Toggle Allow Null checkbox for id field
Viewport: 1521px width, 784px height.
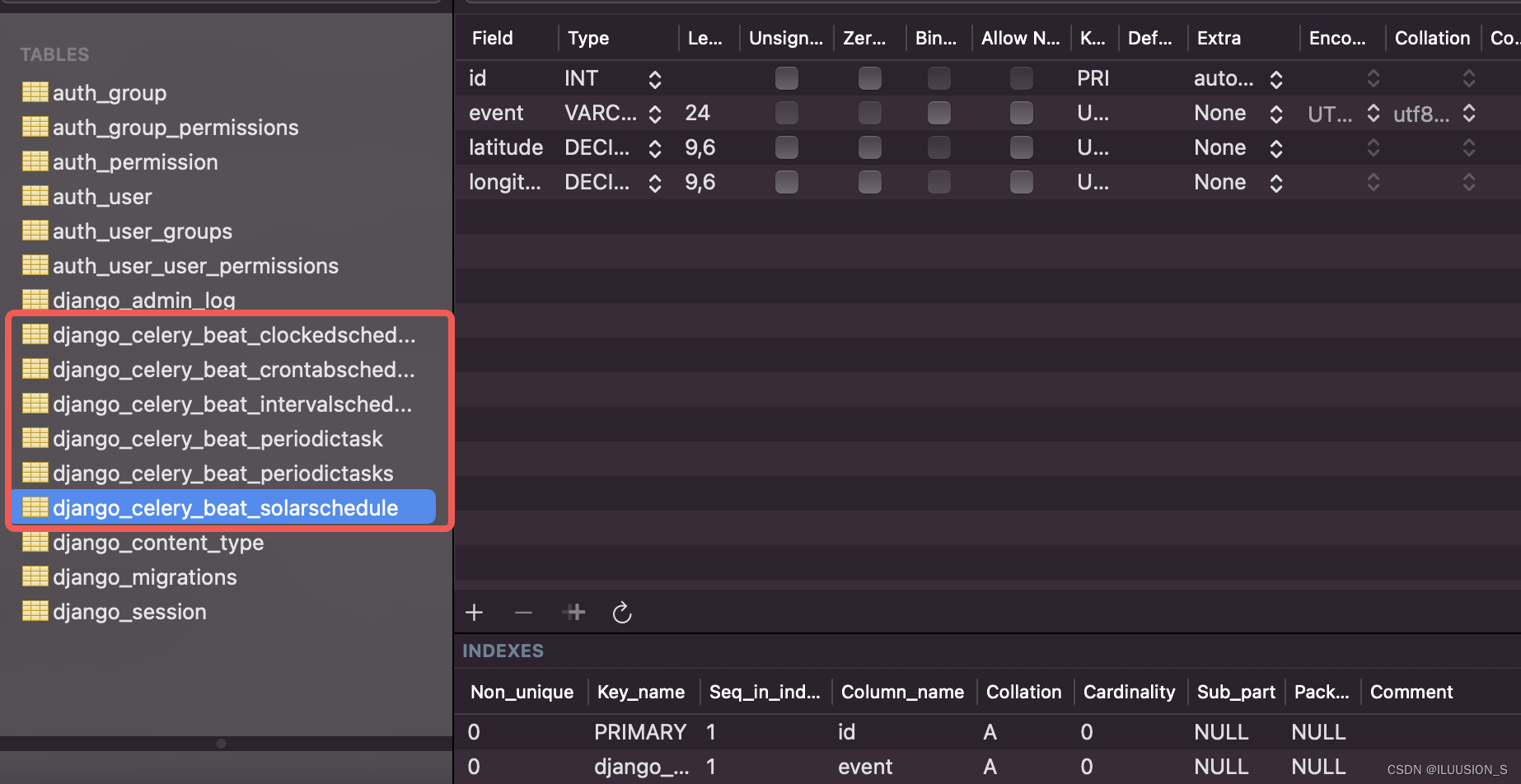[x=1022, y=78]
